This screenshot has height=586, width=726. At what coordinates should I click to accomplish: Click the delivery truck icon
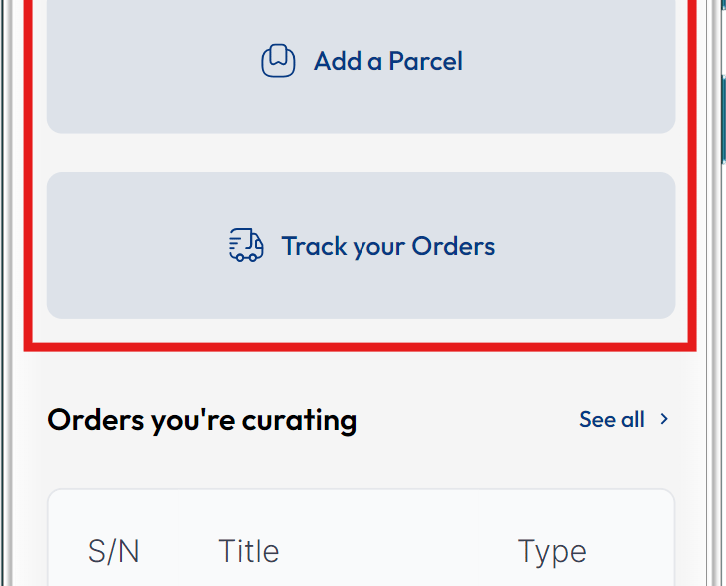(x=246, y=245)
